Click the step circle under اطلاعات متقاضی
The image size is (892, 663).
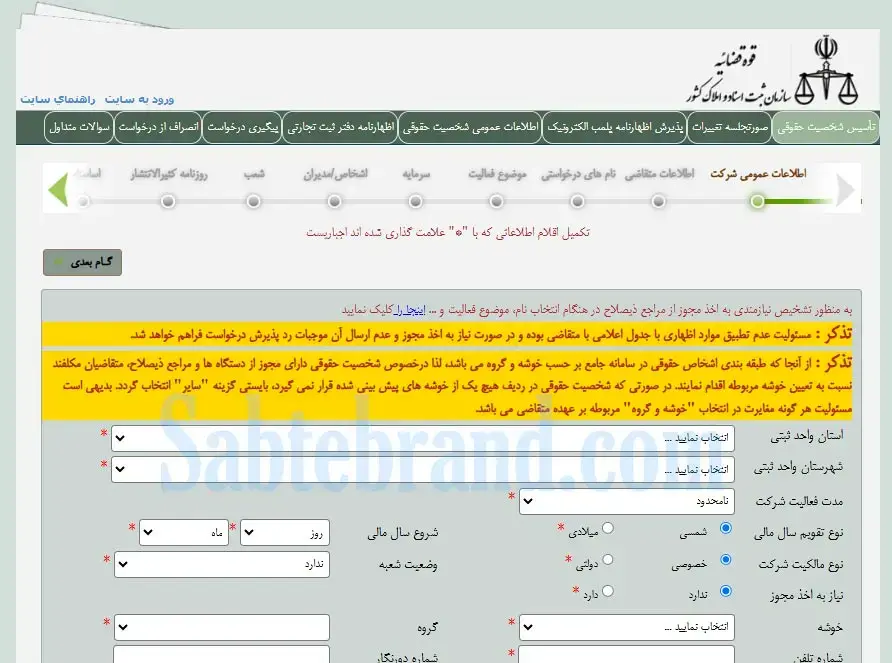(x=659, y=202)
